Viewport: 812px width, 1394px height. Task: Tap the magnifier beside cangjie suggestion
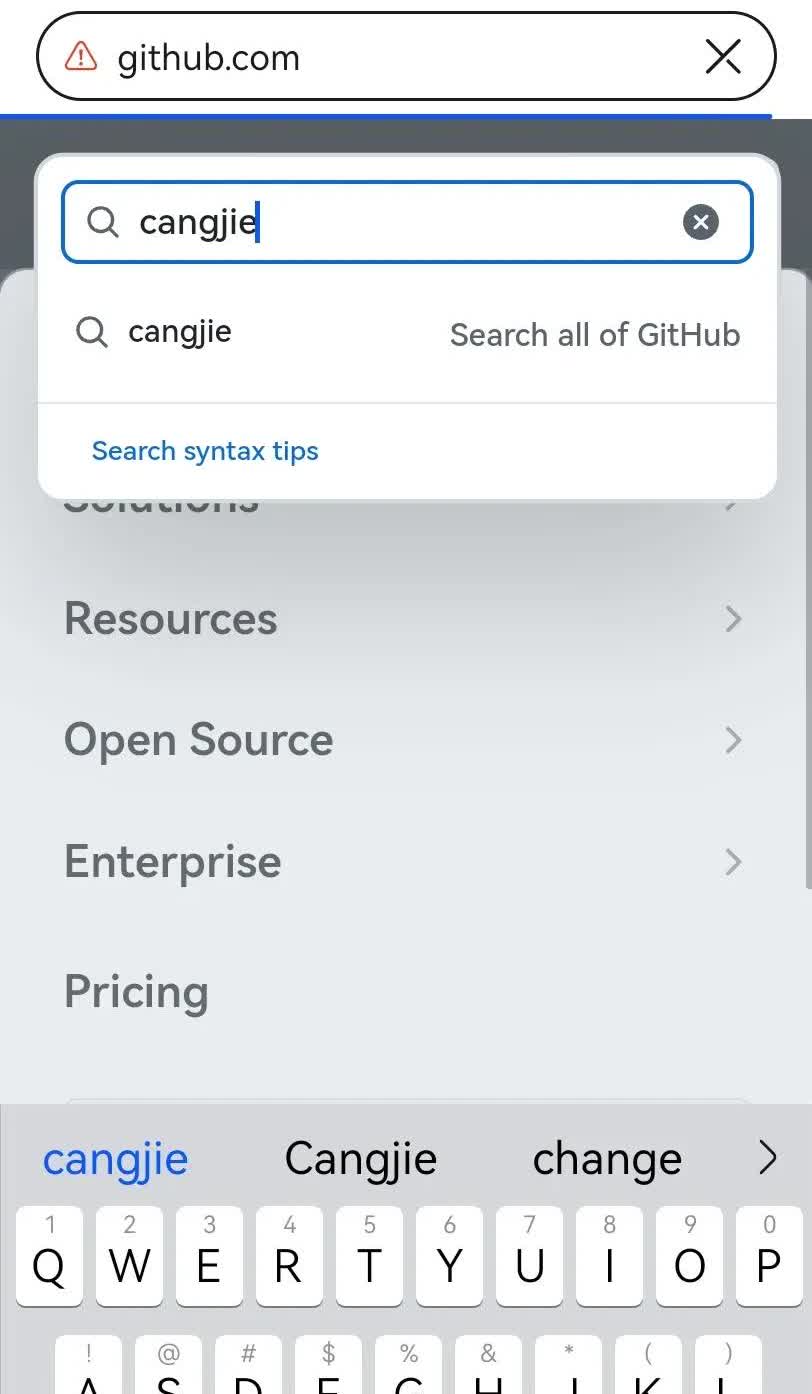click(92, 332)
